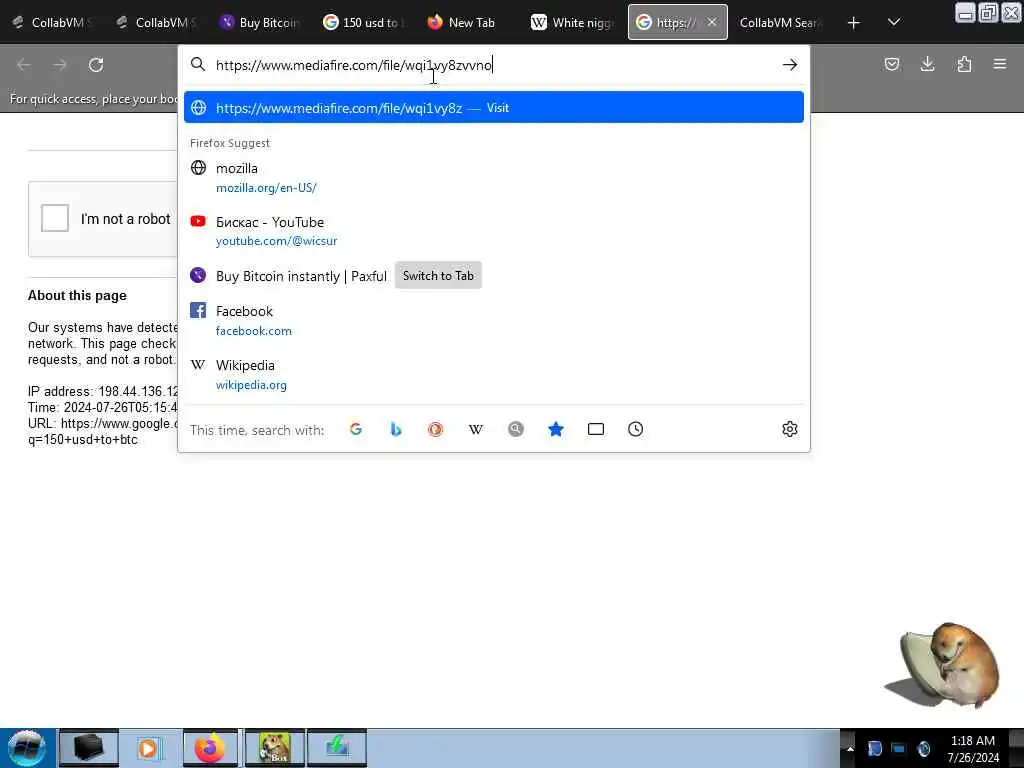The height and width of the screenshot is (768, 1024).
Task: Search this time with Wikipedia icon
Action: pyautogui.click(x=476, y=429)
